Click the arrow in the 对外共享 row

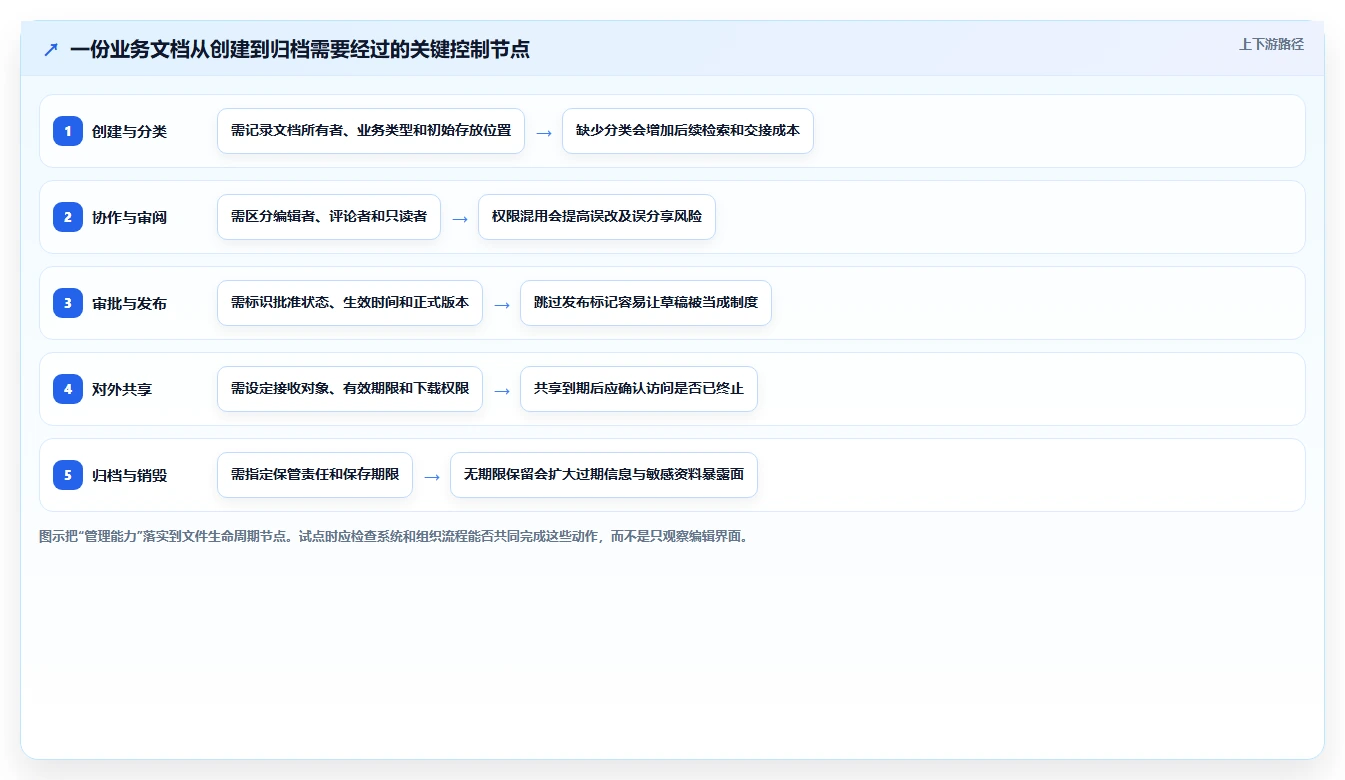[502, 390]
